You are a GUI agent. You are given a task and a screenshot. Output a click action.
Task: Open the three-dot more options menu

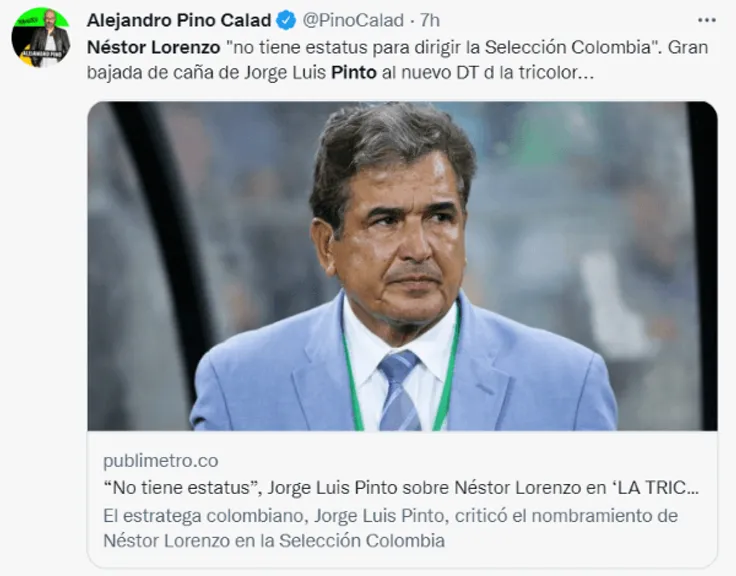706,20
